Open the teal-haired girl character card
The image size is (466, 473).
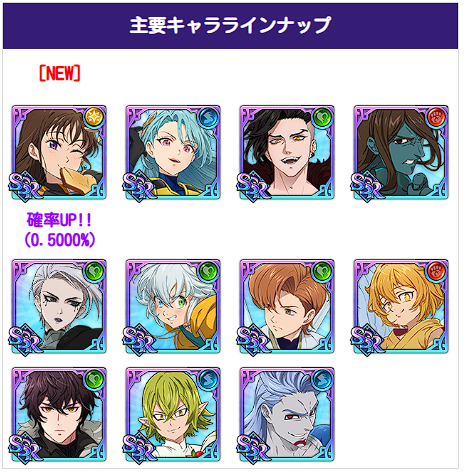tap(173, 153)
